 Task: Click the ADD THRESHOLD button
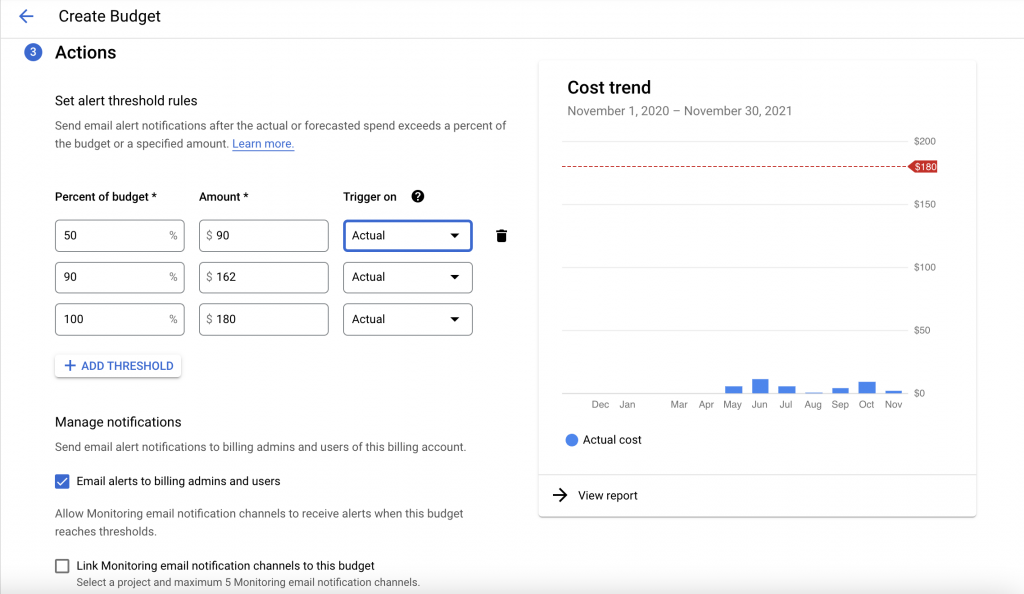coord(118,366)
